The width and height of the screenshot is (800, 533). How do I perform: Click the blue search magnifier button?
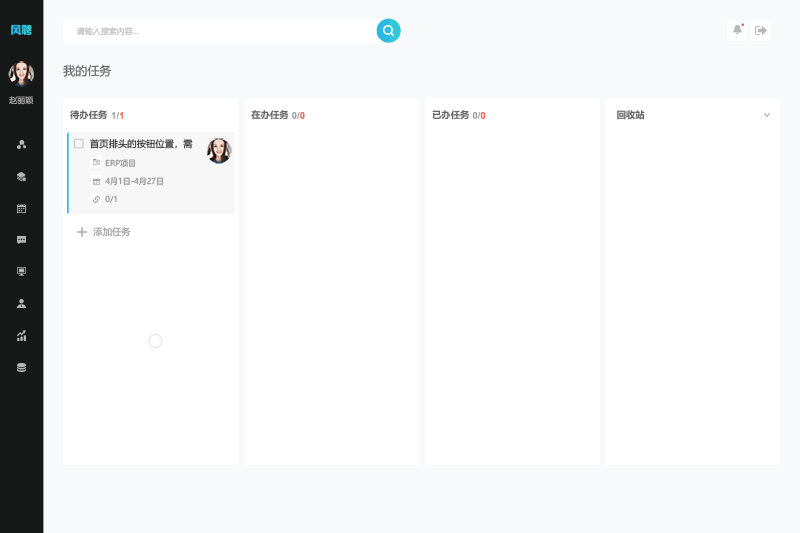388,31
